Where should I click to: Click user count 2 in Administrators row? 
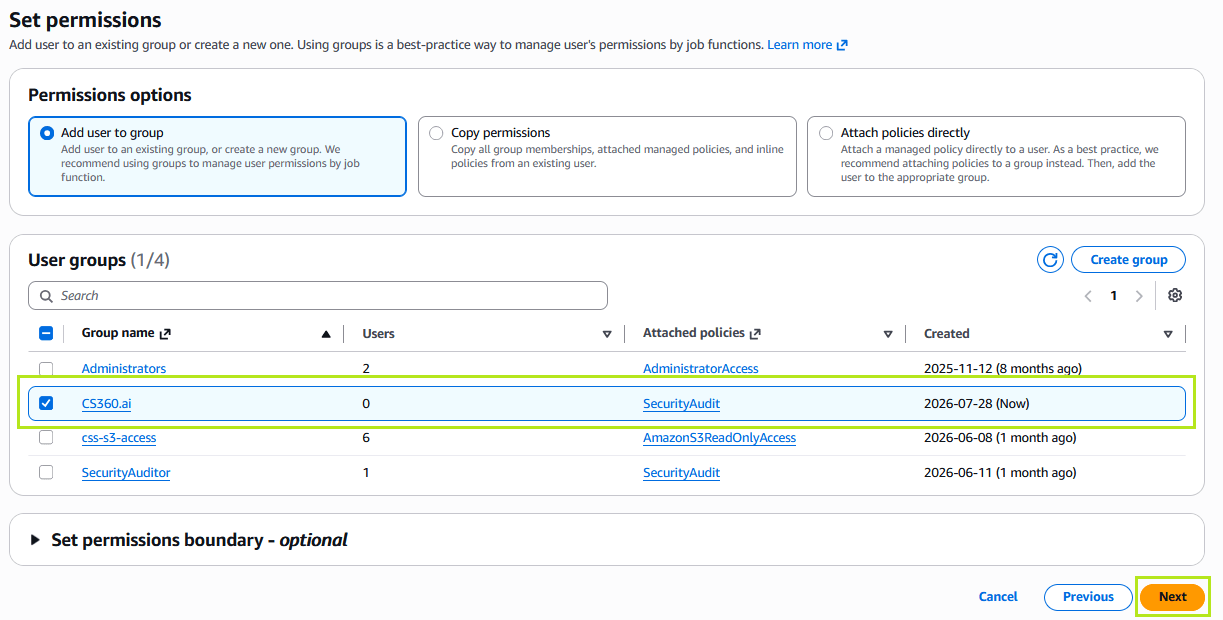tap(366, 369)
